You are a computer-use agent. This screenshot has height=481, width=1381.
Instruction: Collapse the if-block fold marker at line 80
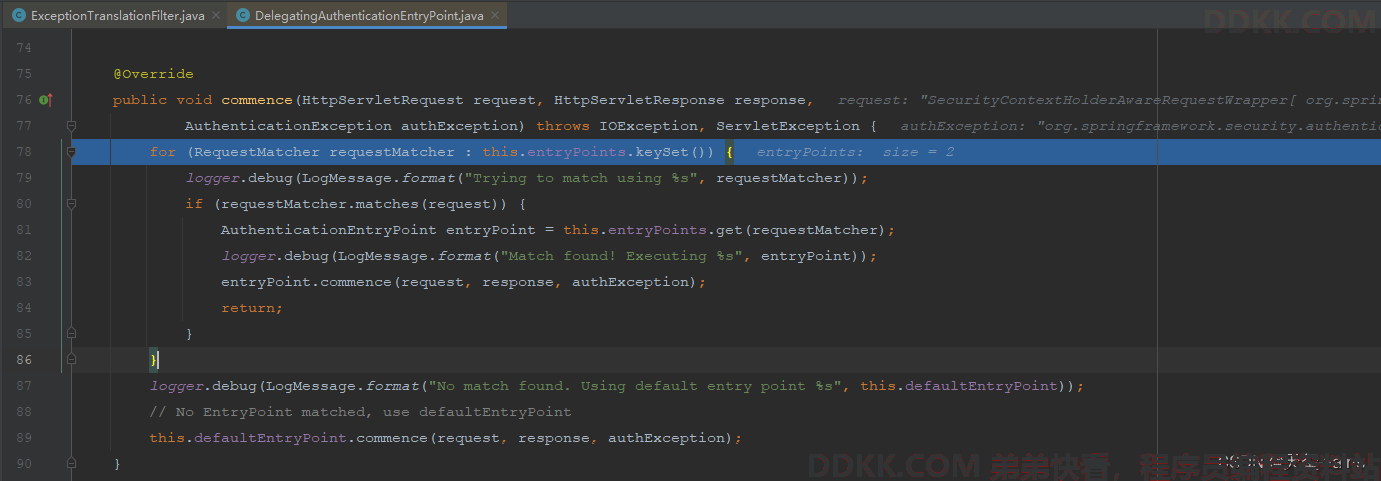click(x=71, y=204)
